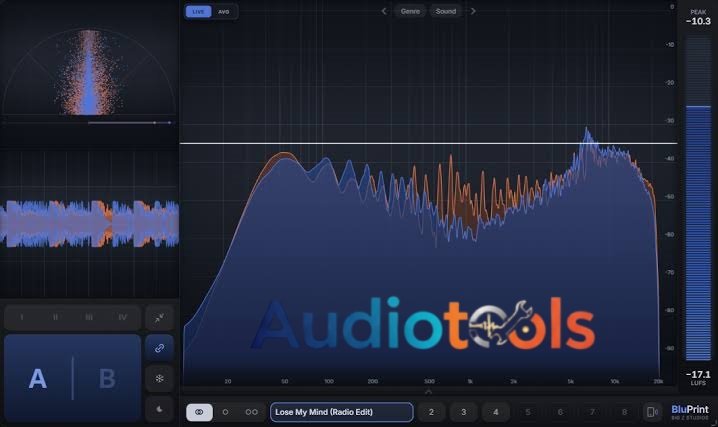Click the device speaker icon
This screenshot has height=427, width=718.
click(652, 412)
